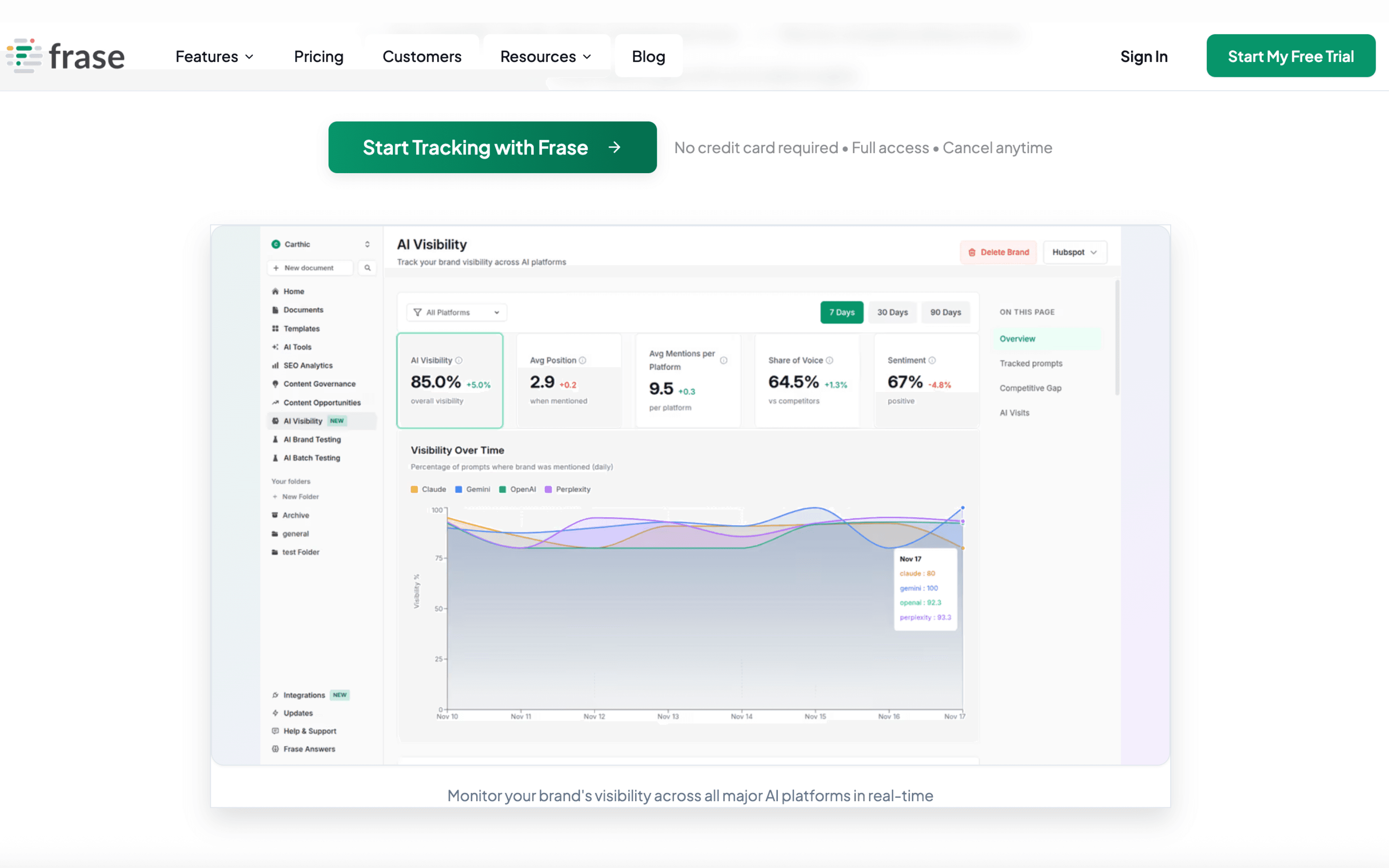Select the 90 Days time range
Image resolution: width=1389 pixels, height=868 pixels.
pyautogui.click(x=945, y=312)
